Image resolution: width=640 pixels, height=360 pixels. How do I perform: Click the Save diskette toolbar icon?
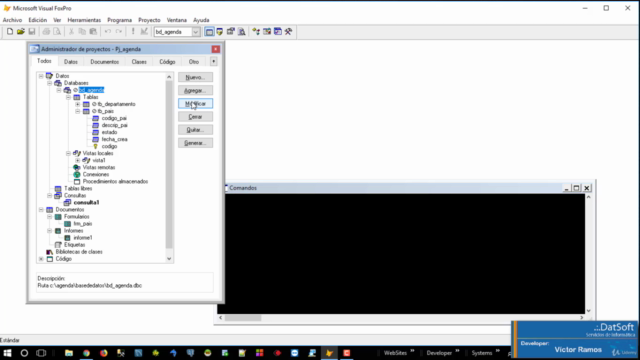(x=32, y=31)
